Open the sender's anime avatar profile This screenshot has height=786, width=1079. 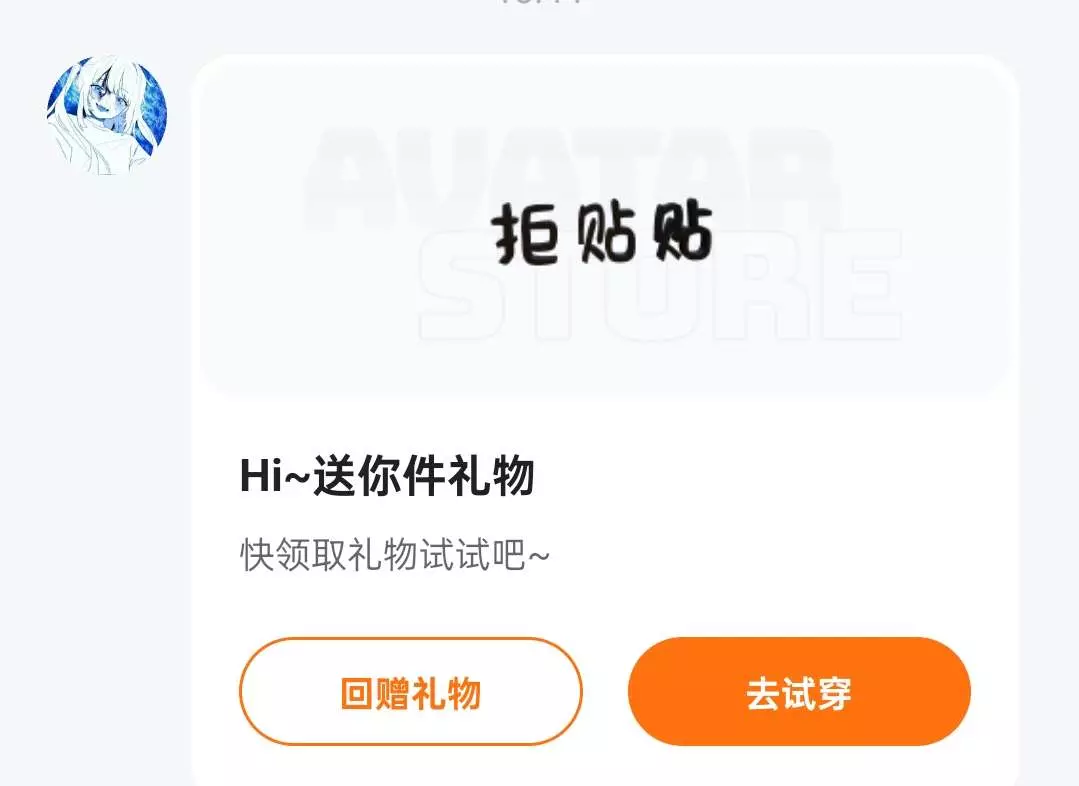coord(107,116)
